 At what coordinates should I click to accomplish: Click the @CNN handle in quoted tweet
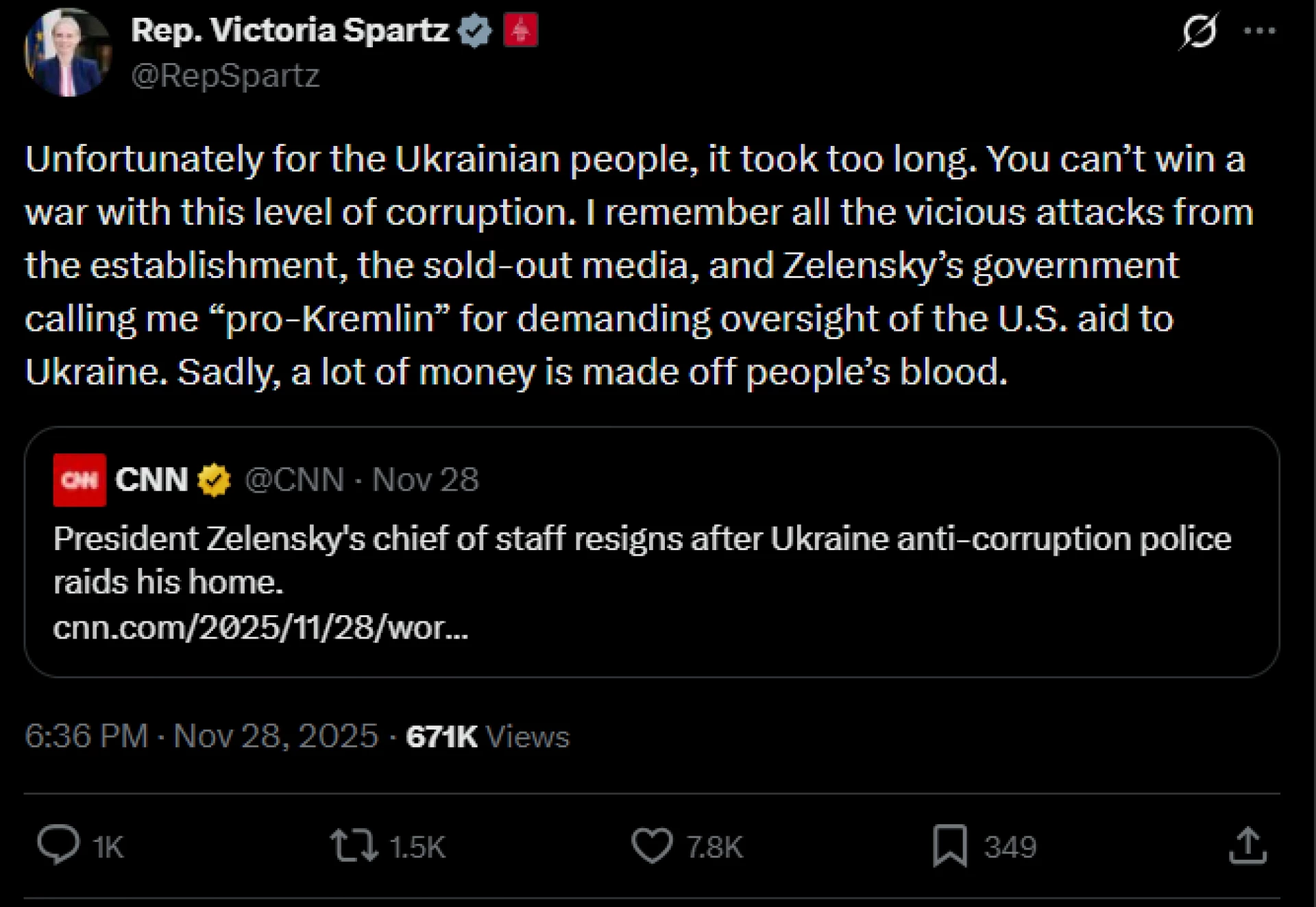click(x=295, y=480)
